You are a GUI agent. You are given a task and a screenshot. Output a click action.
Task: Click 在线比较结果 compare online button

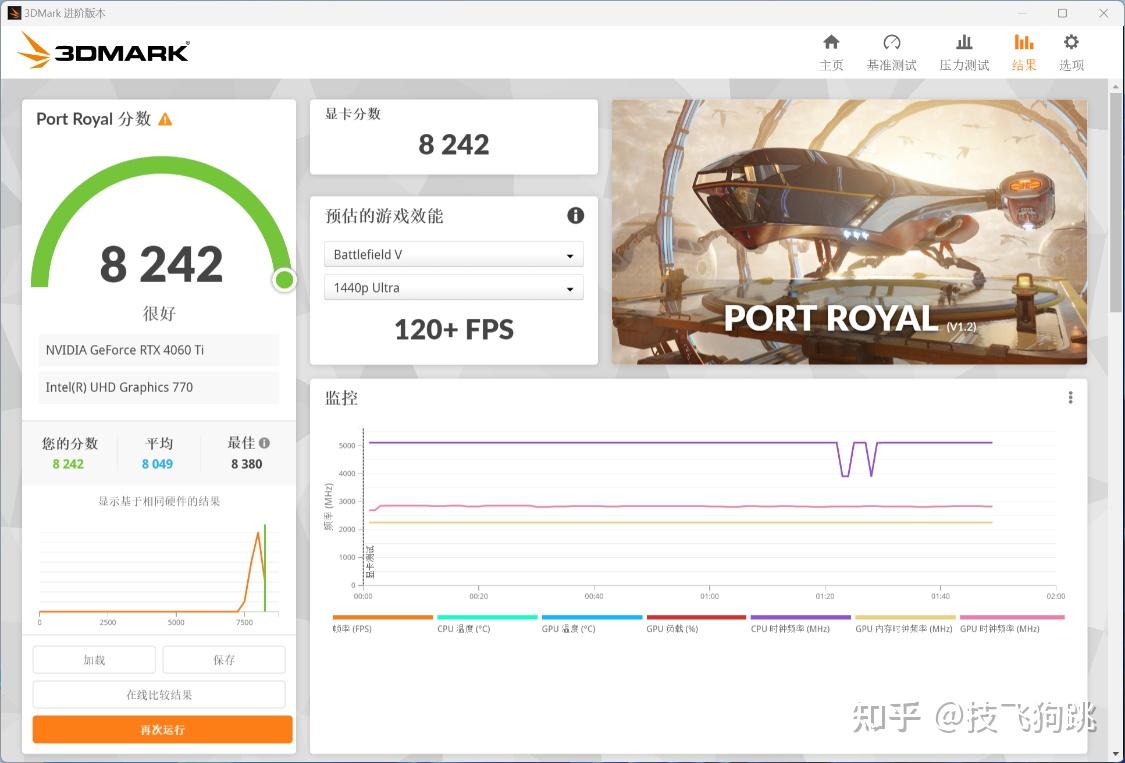pyautogui.click(x=159, y=694)
